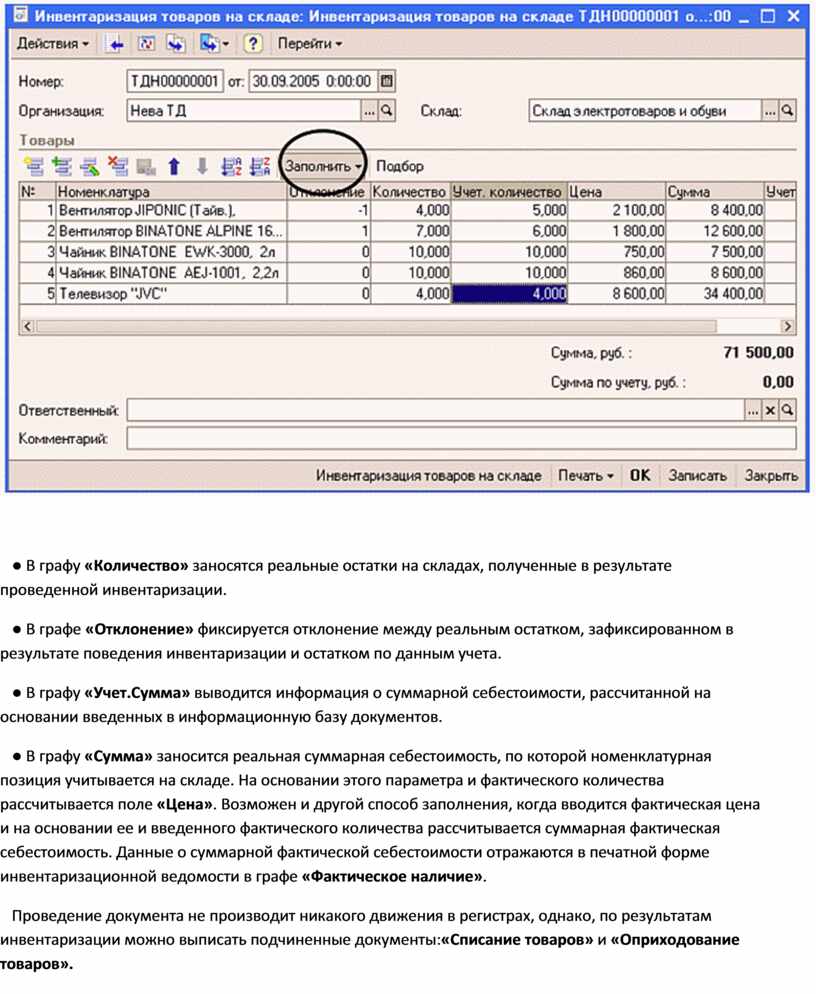
Task: Edit the current row with the pencil icon
Action: pos(89,166)
